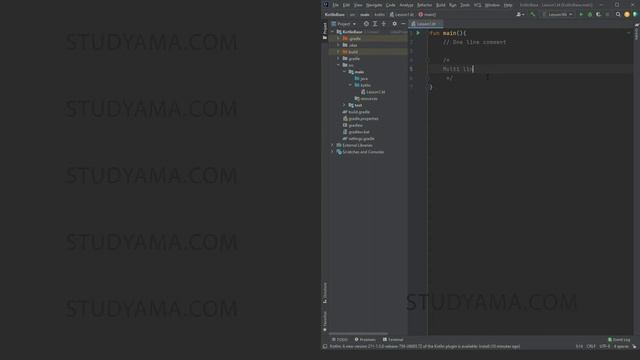Viewport: 640px width, 360px height.
Task: Expand the build folder
Action: [x=338, y=52]
